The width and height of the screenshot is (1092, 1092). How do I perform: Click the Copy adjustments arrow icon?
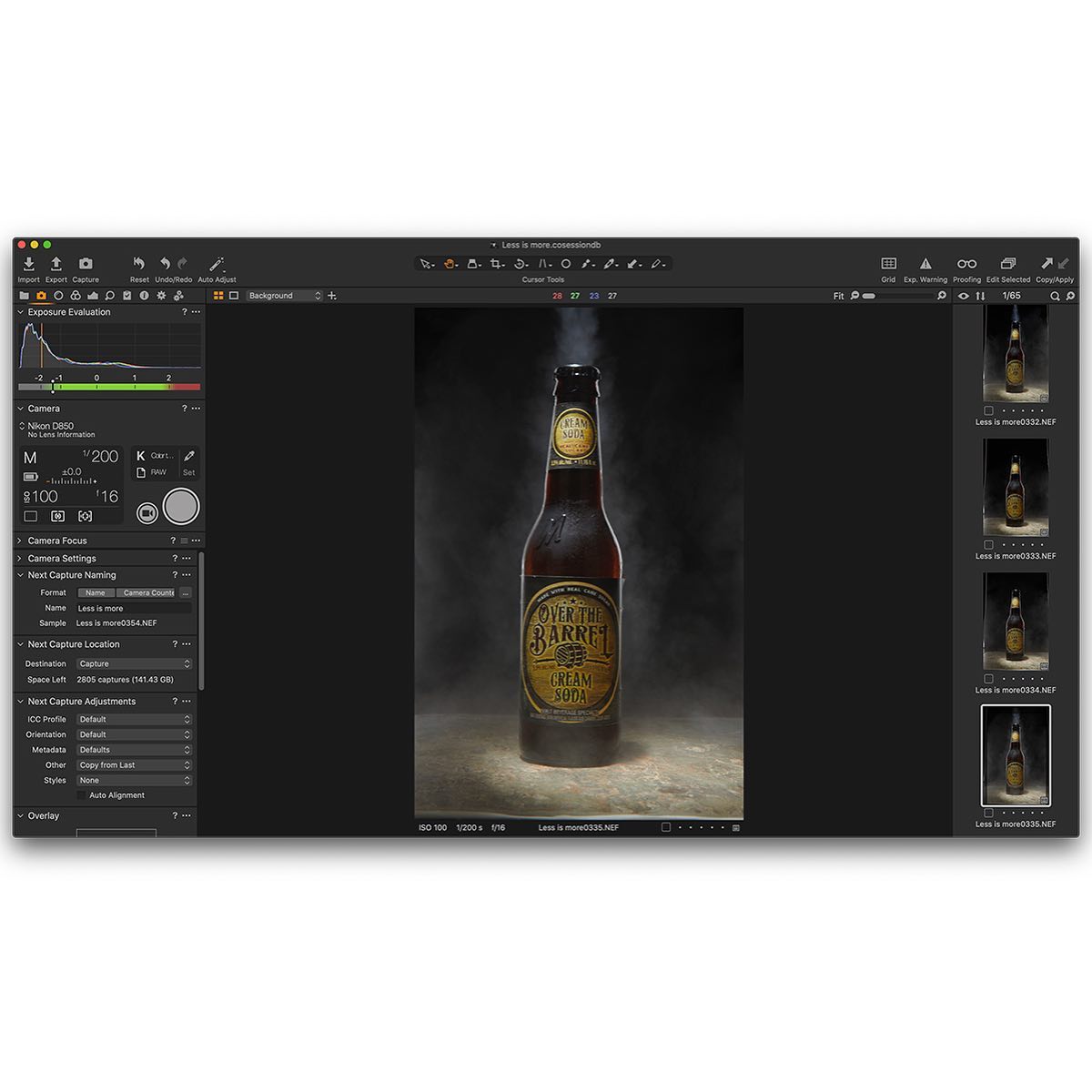tap(1046, 264)
